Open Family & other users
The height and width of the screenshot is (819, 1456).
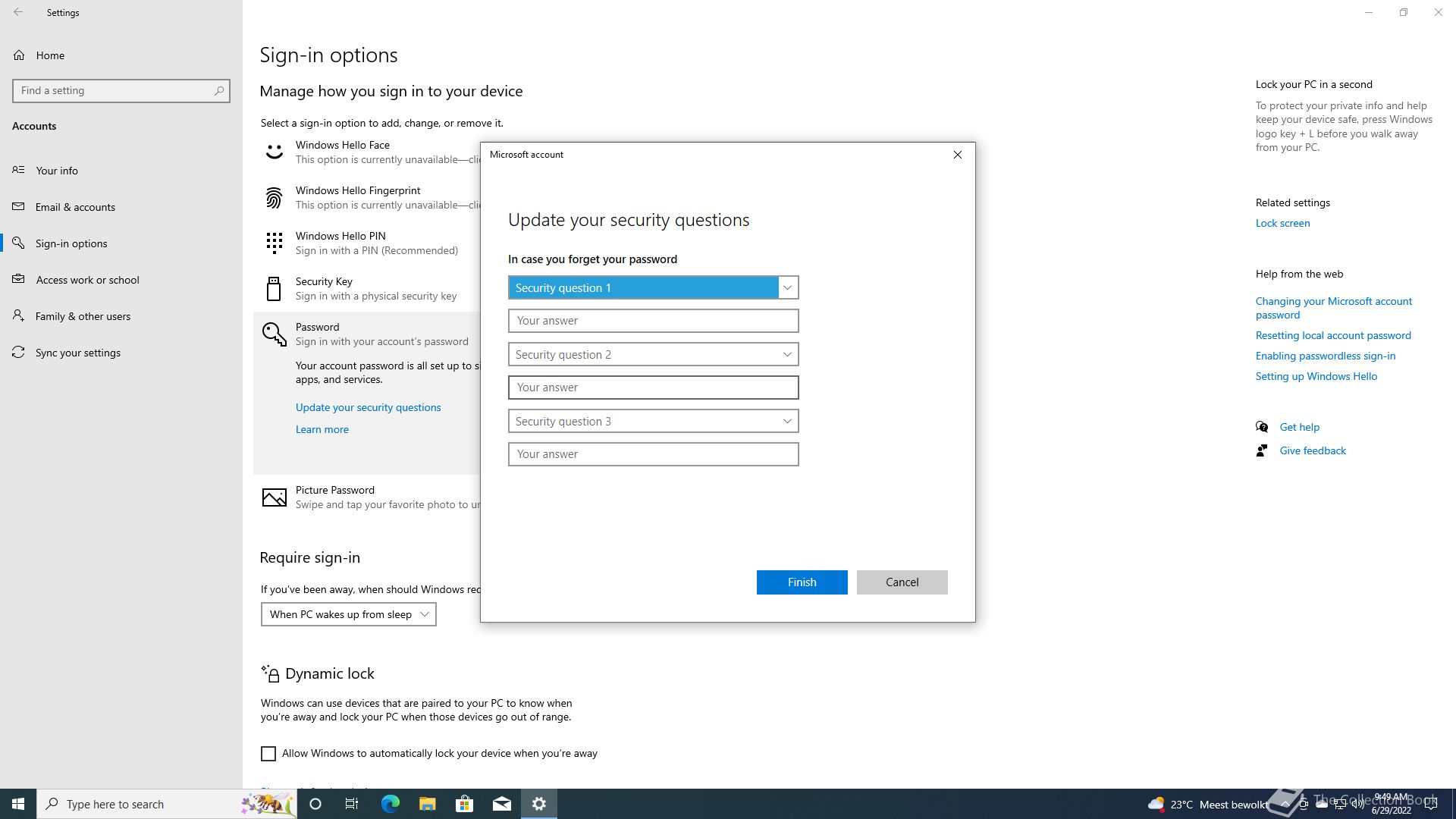pos(121,316)
